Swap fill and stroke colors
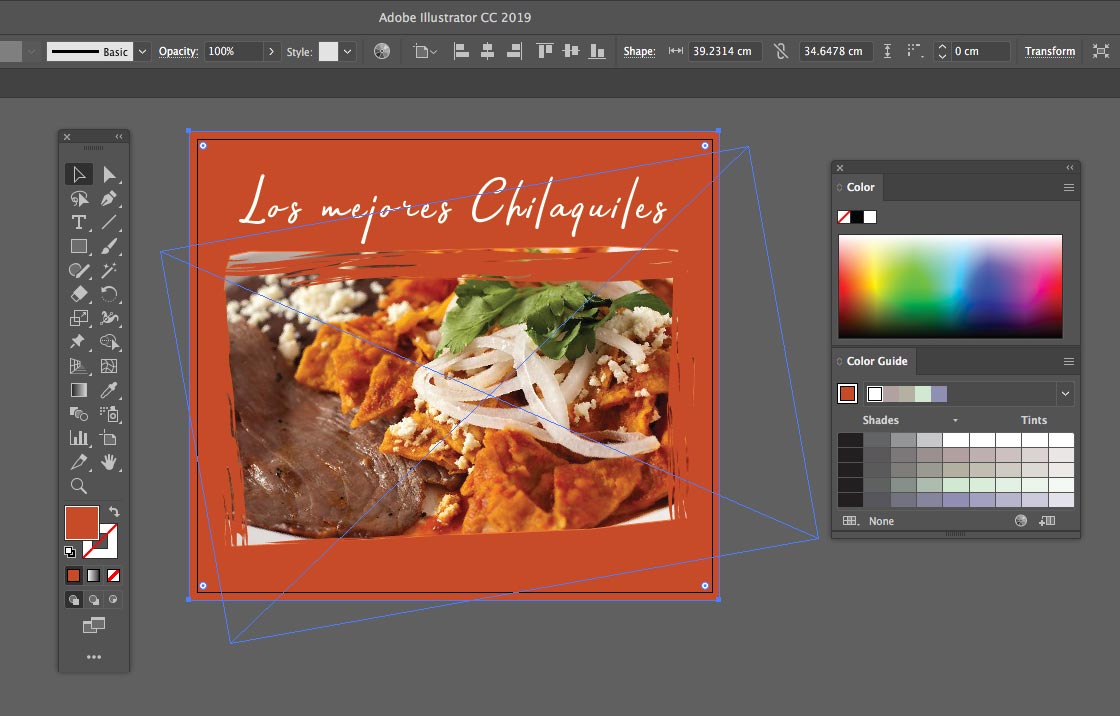Screen dimensions: 1120x716 (x=114, y=511)
